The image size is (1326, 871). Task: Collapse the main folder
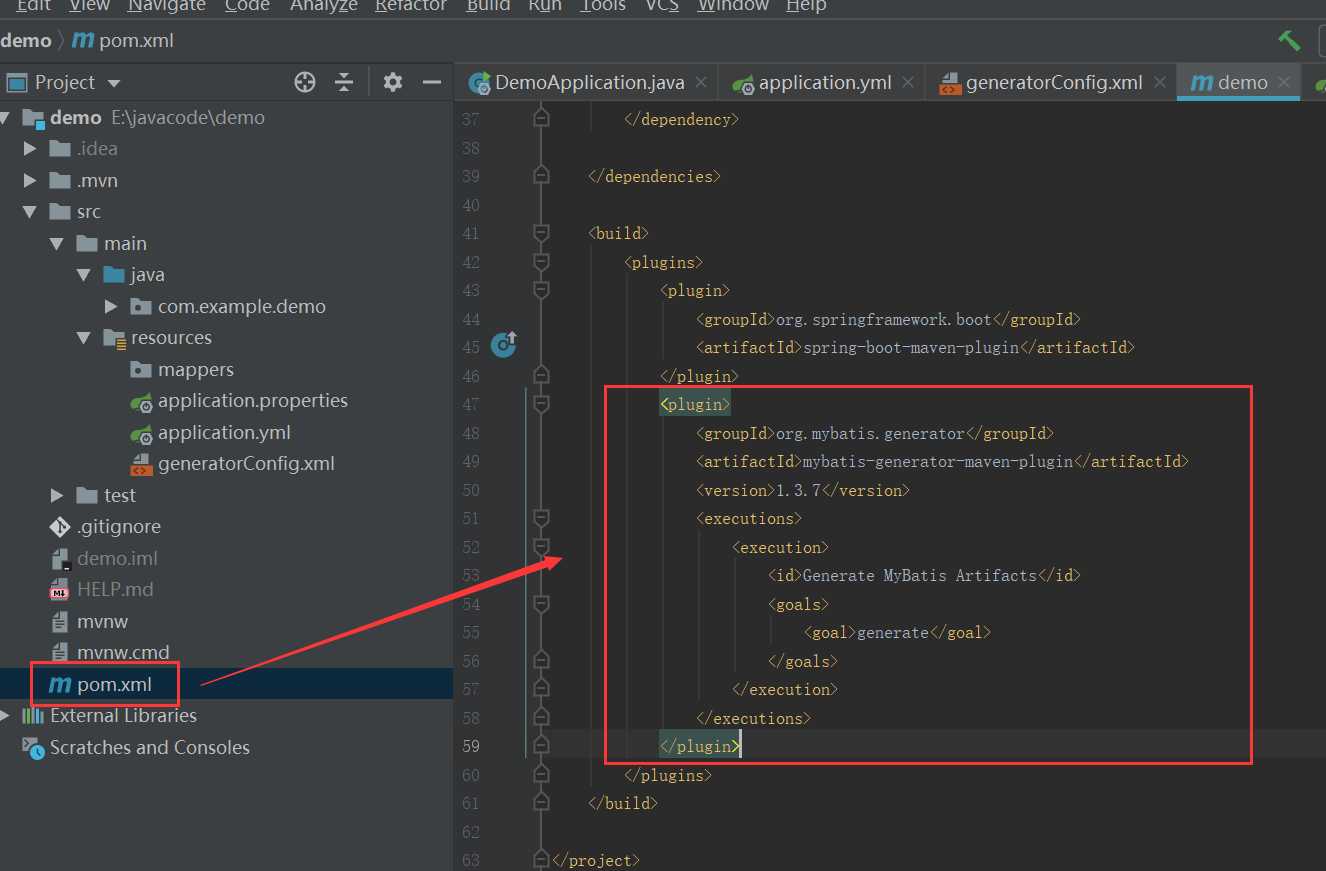click(57, 244)
